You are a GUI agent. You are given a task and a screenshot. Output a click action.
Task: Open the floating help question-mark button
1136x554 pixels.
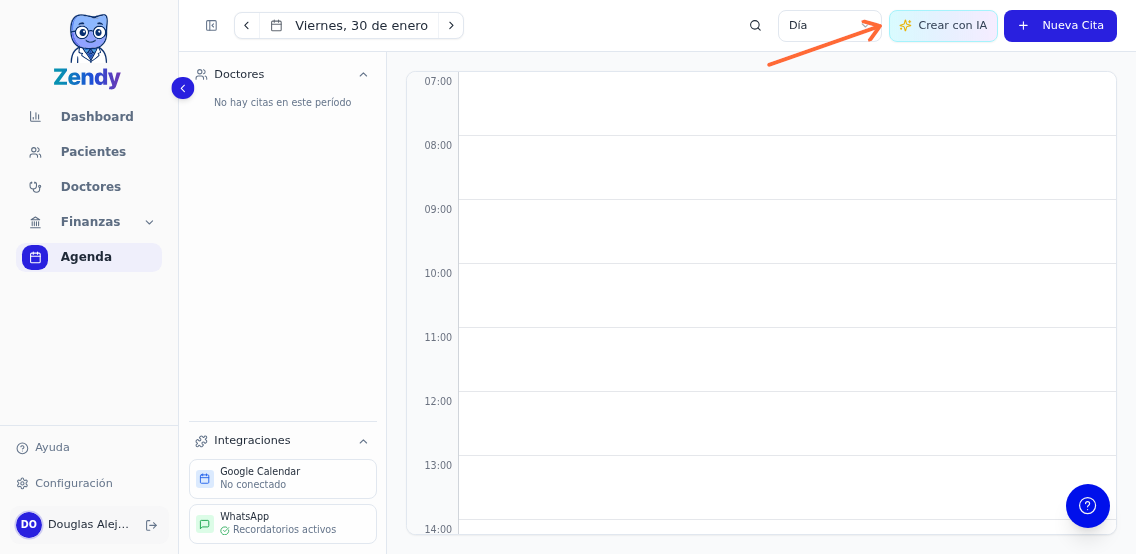[x=1087, y=506]
